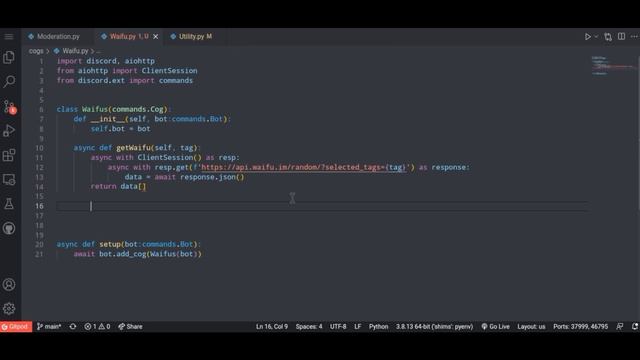Click the api.waifu.im URL string
The height and width of the screenshot is (360, 640).
tap(303, 167)
